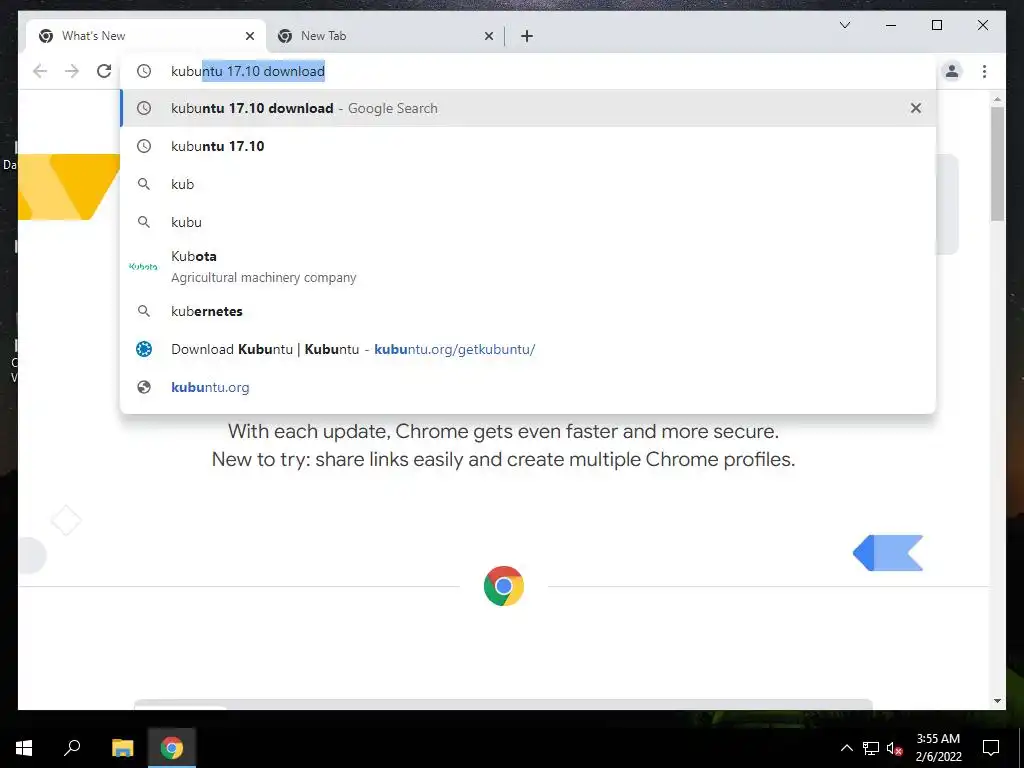Reload the page with the refresh icon
The image size is (1024, 768).
[104, 71]
